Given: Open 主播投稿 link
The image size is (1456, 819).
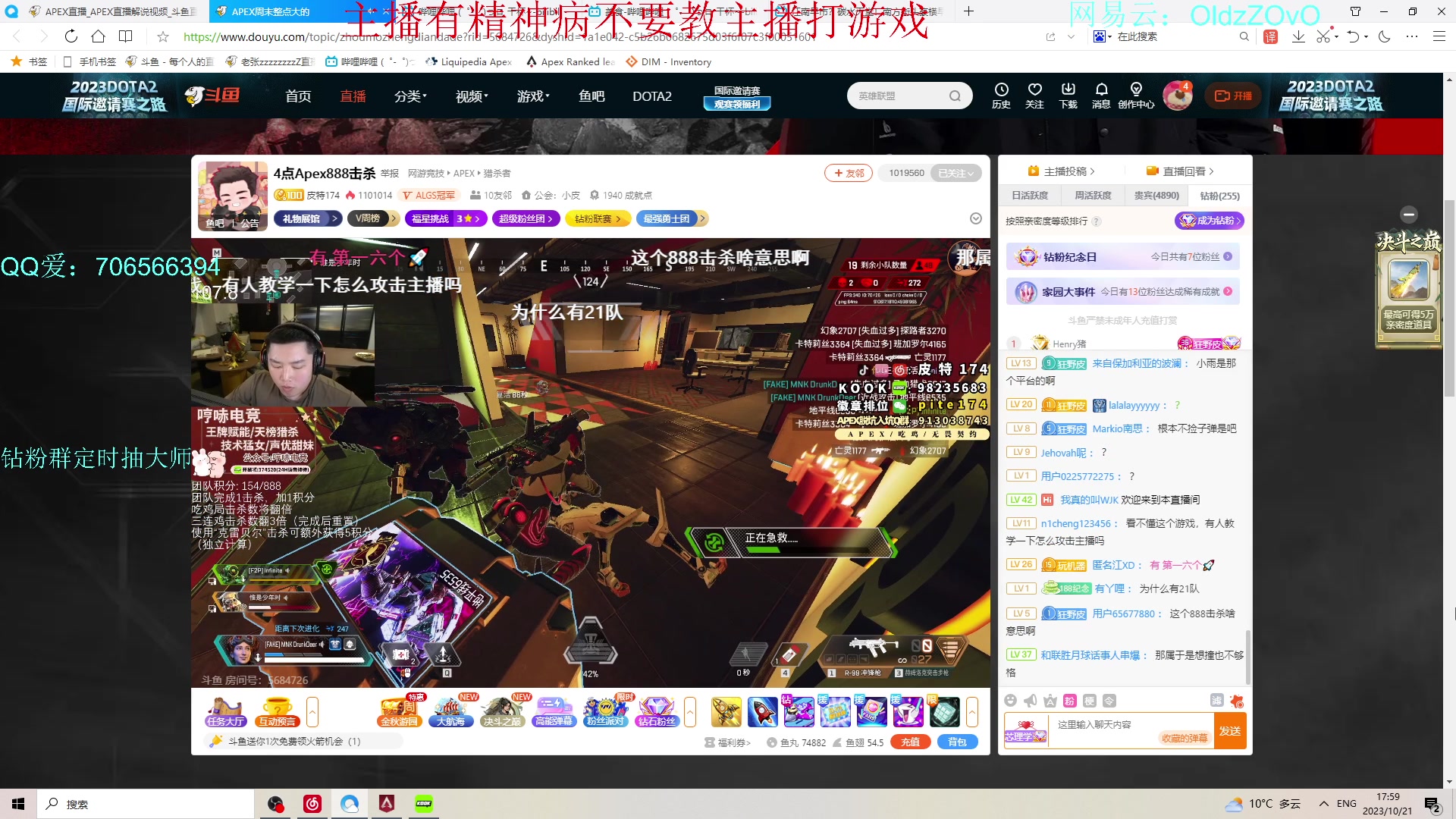Looking at the screenshot, I should pyautogui.click(x=1061, y=171).
